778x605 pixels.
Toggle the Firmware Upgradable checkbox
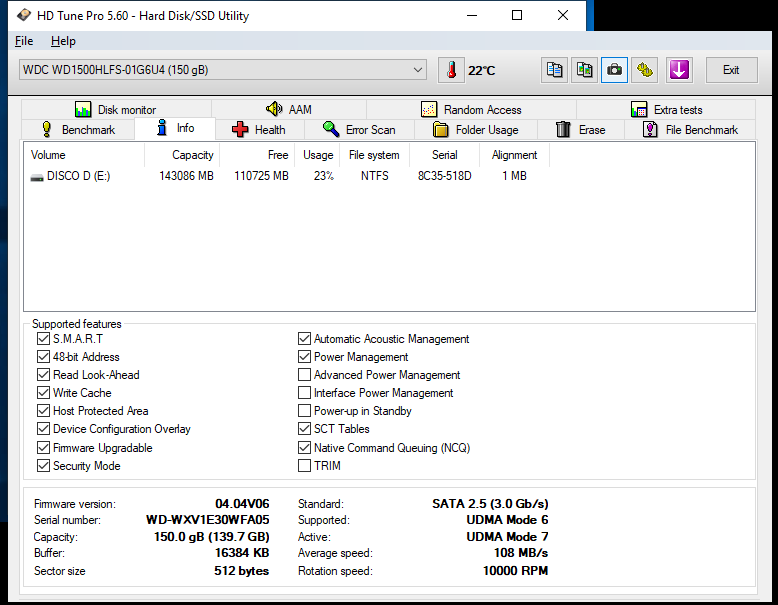coord(43,448)
